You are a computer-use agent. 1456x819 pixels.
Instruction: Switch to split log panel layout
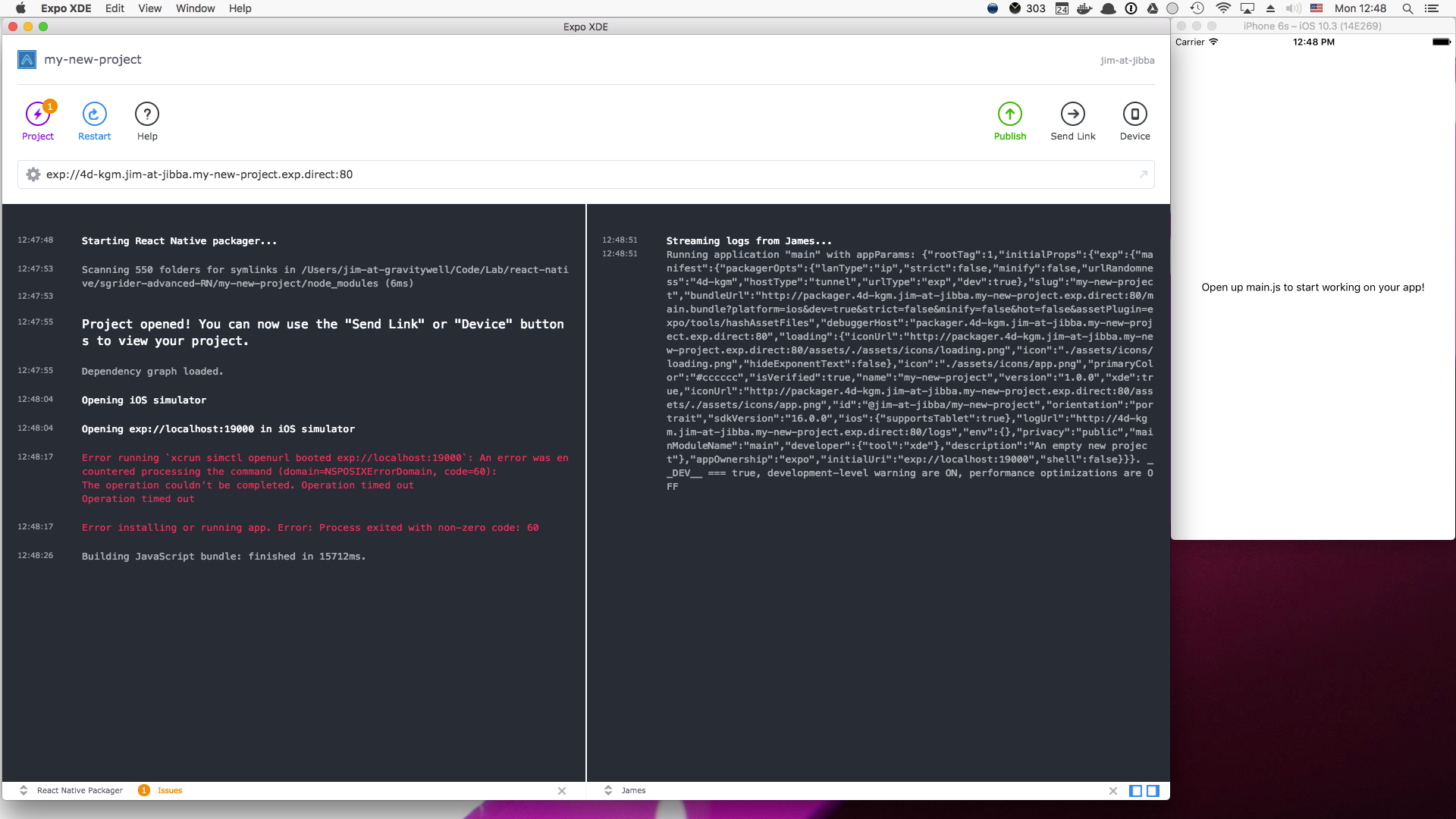[1153, 791]
